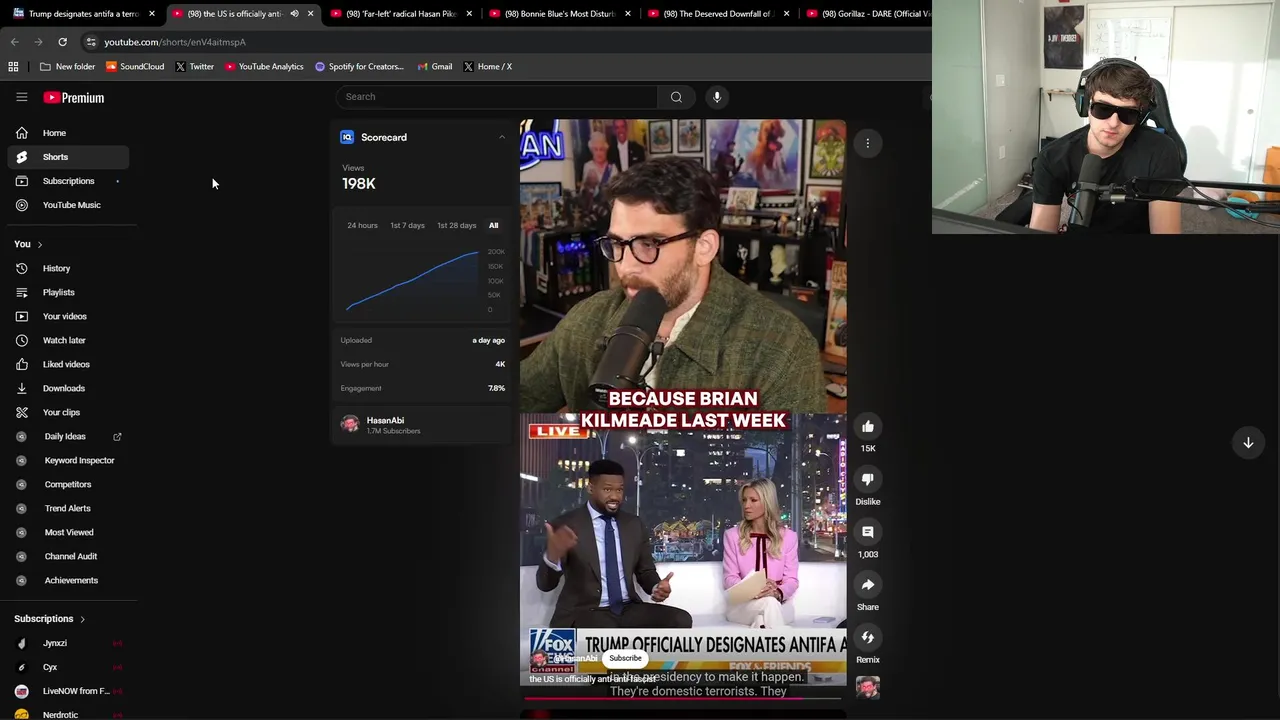Open Subscriptions in the sidebar

click(68, 181)
